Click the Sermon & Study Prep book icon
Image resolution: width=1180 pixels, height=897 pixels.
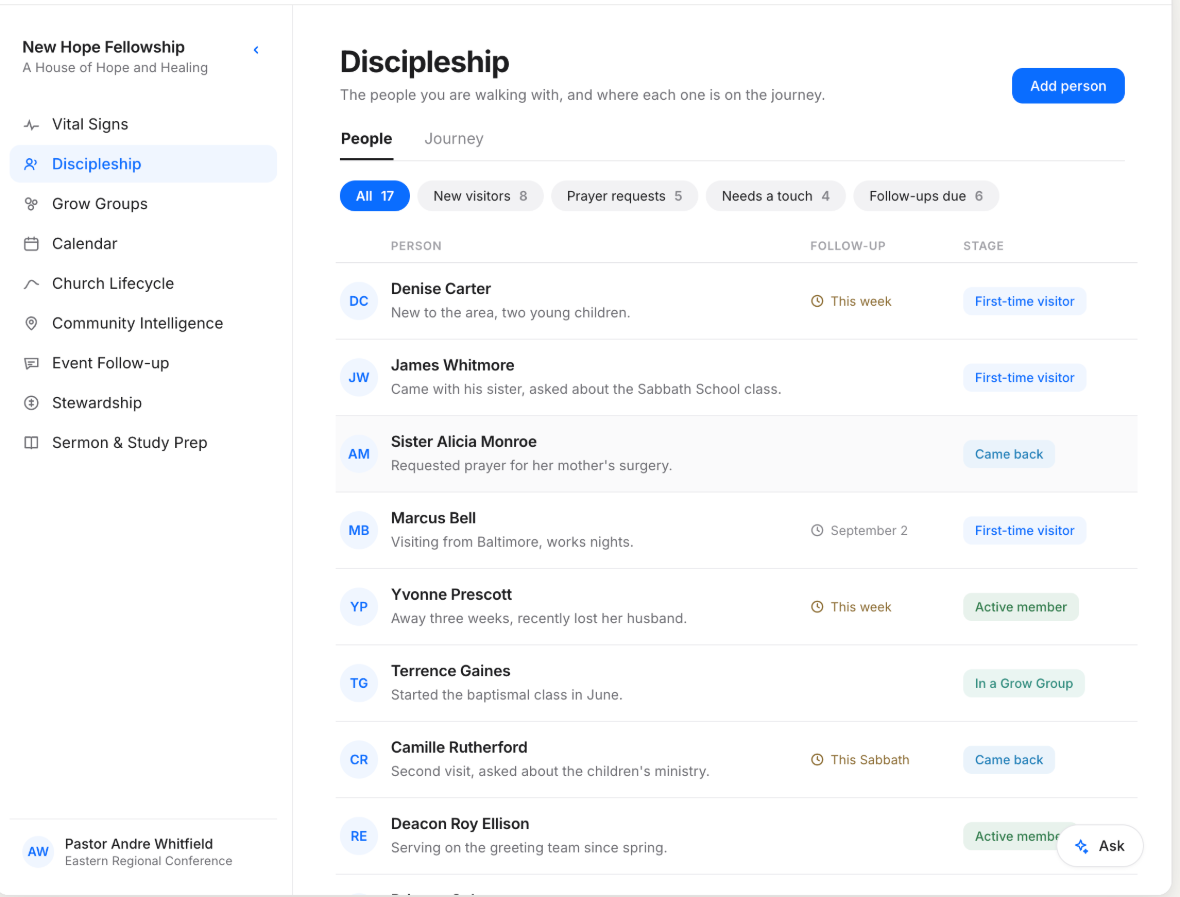point(31,443)
